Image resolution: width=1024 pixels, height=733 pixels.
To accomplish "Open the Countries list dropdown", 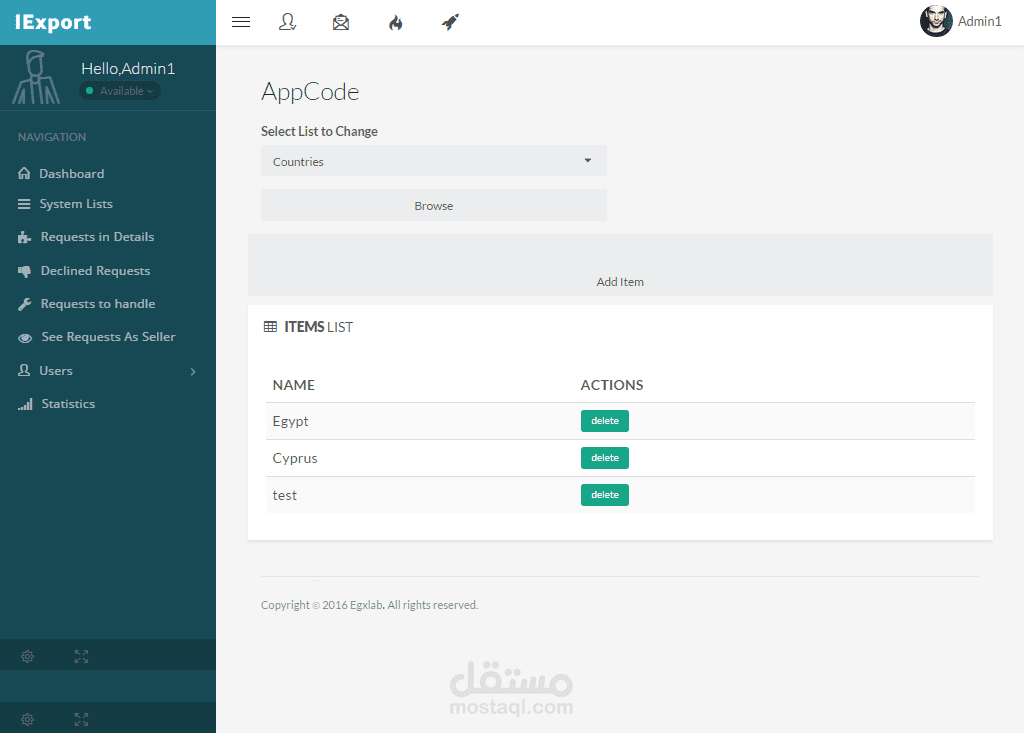I will click(x=434, y=161).
